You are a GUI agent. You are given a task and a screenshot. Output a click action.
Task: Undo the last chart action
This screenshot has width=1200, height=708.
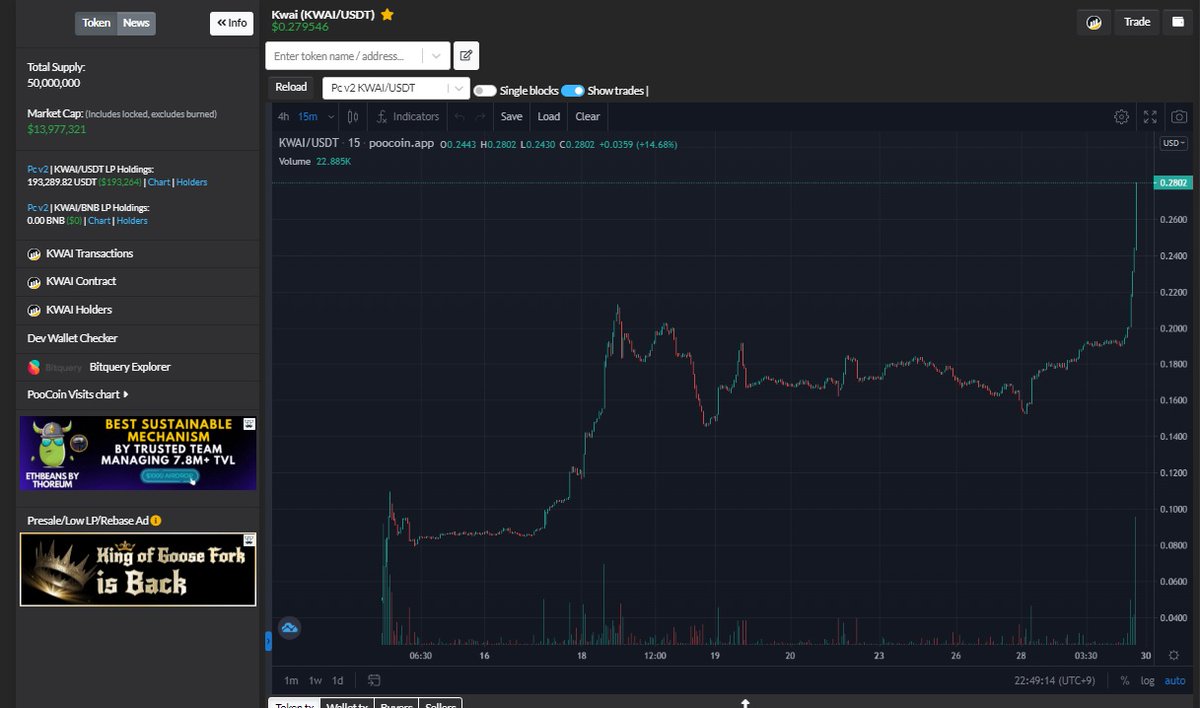[x=459, y=116]
